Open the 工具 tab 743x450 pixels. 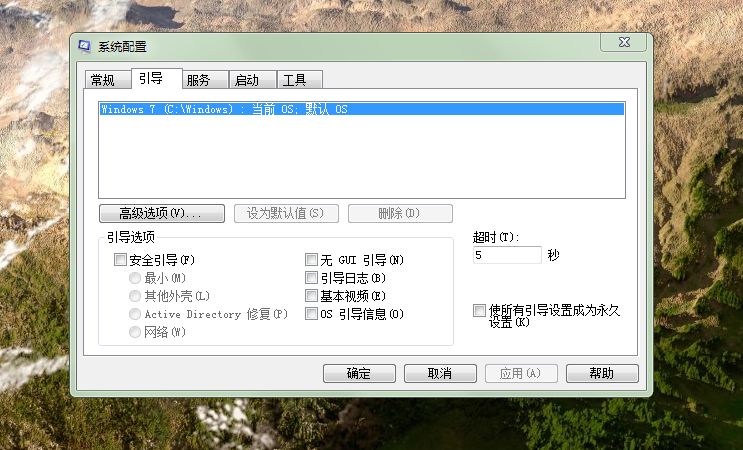click(x=299, y=80)
